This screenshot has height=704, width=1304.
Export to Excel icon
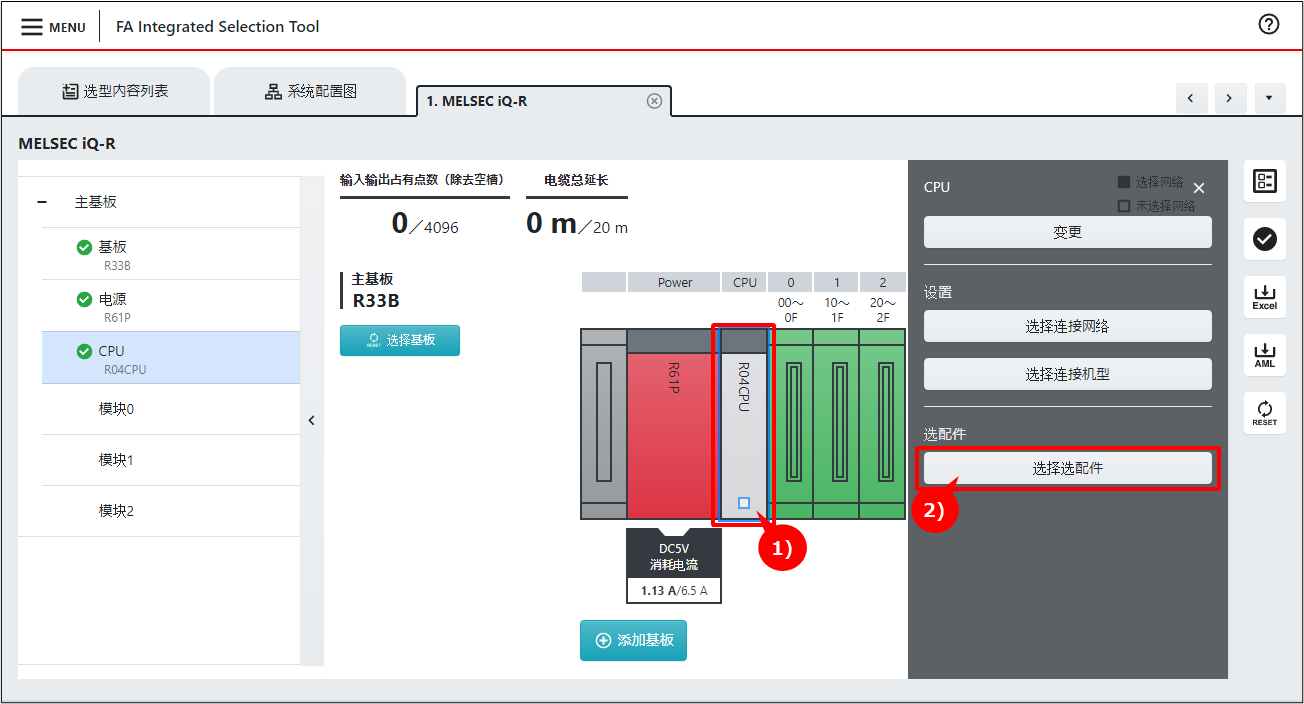(1264, 296)
